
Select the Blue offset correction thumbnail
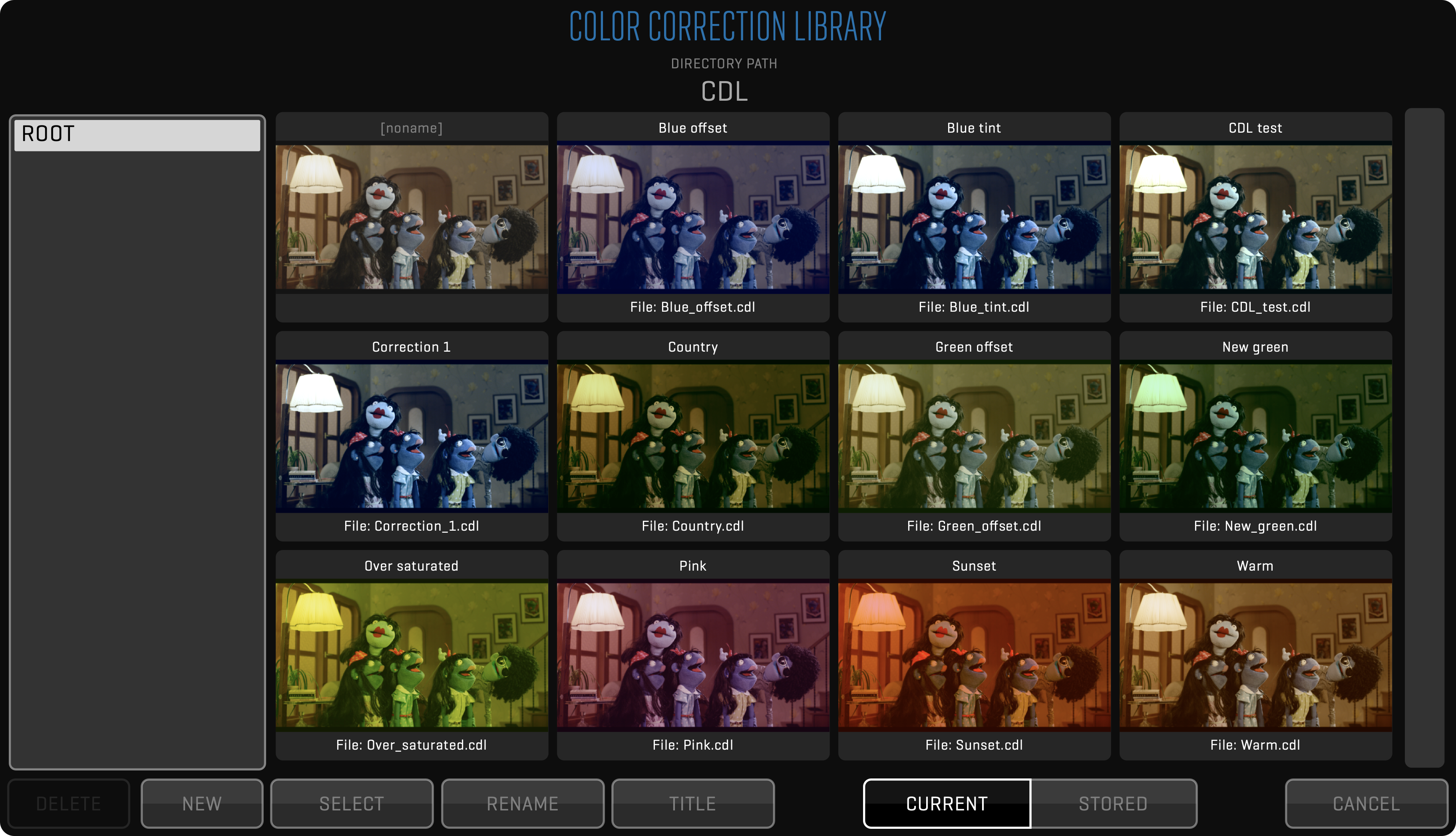pos(693,217)
